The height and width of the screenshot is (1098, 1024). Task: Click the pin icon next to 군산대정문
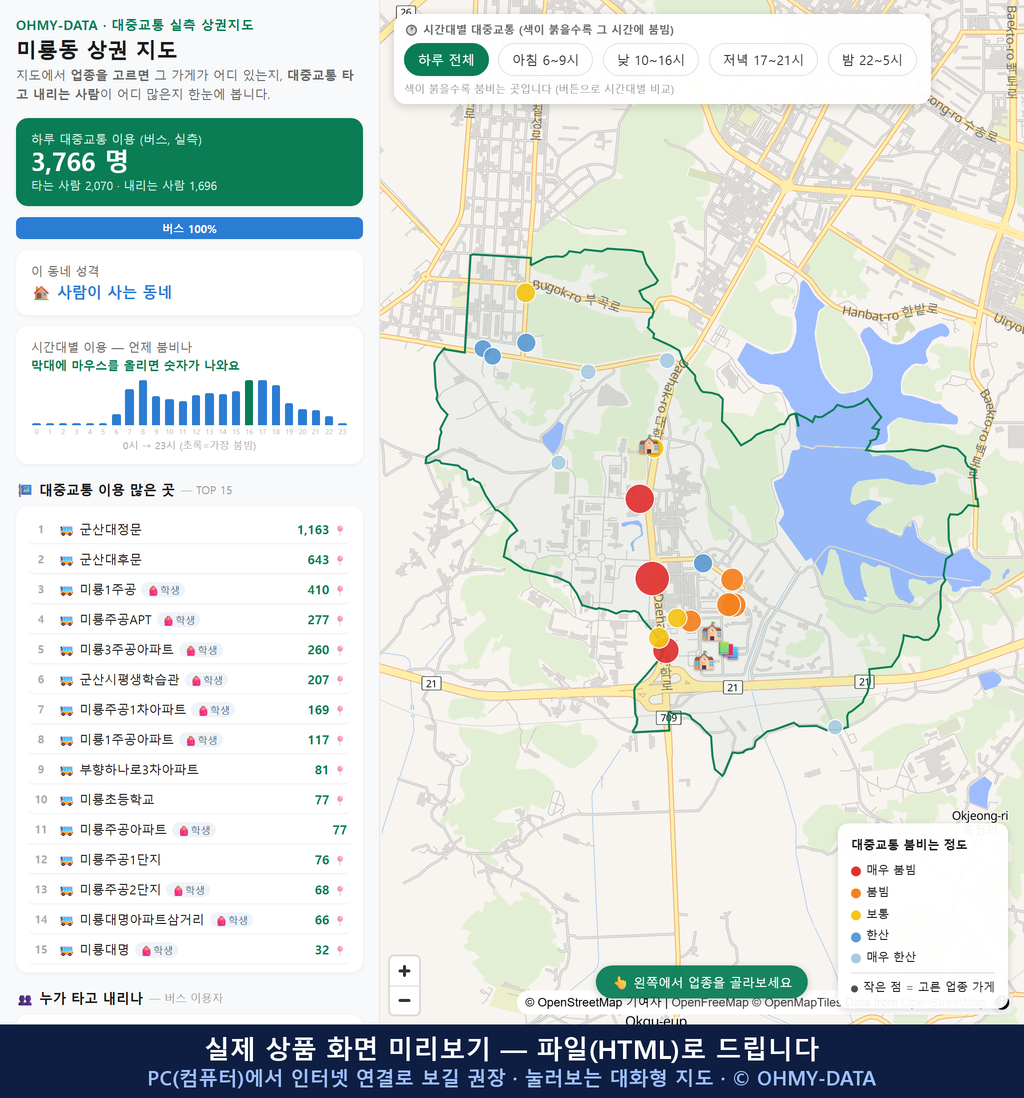pyautogui.click(x=340, y=530)
